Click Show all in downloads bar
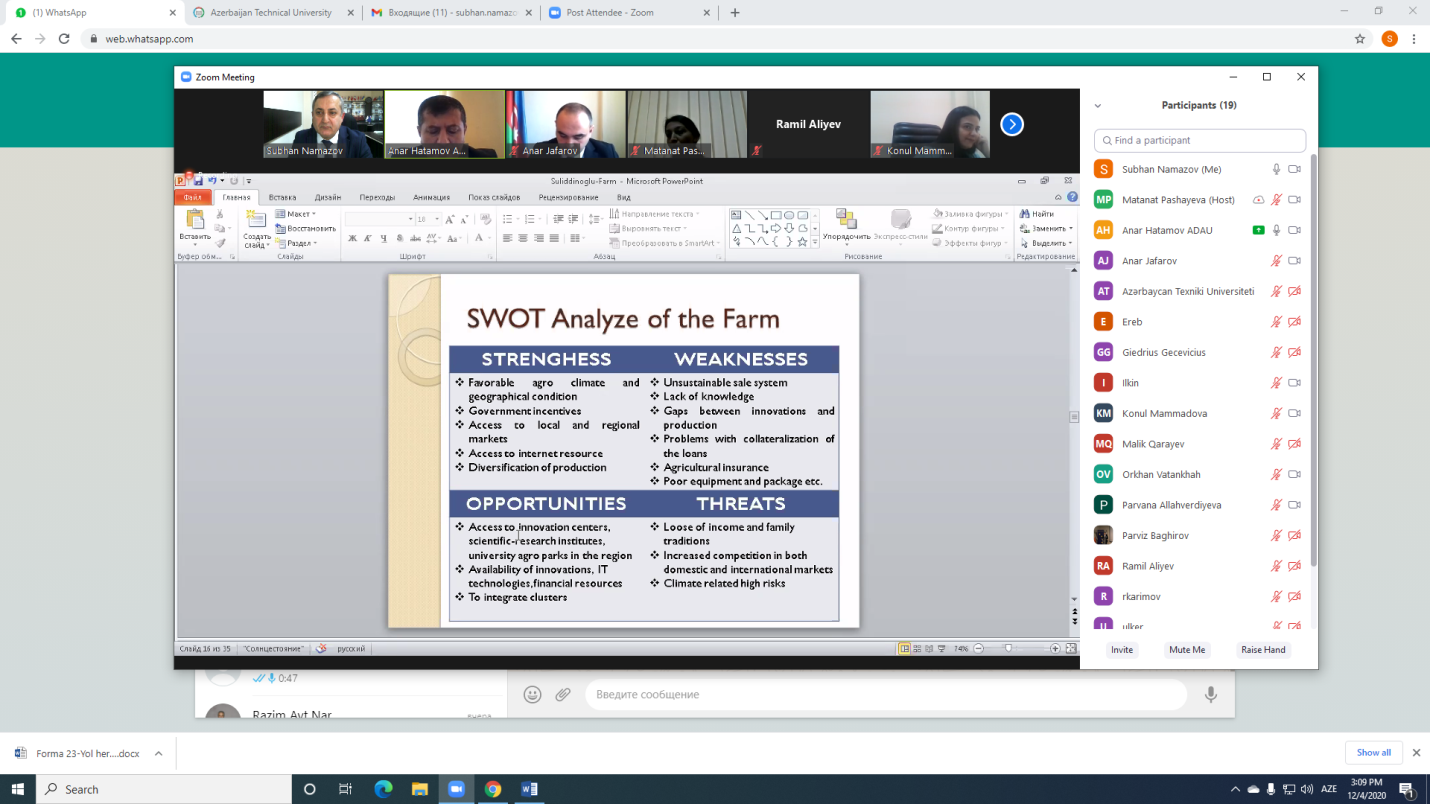Screen dimensions: 1430x804 [x=1373, y=753]
